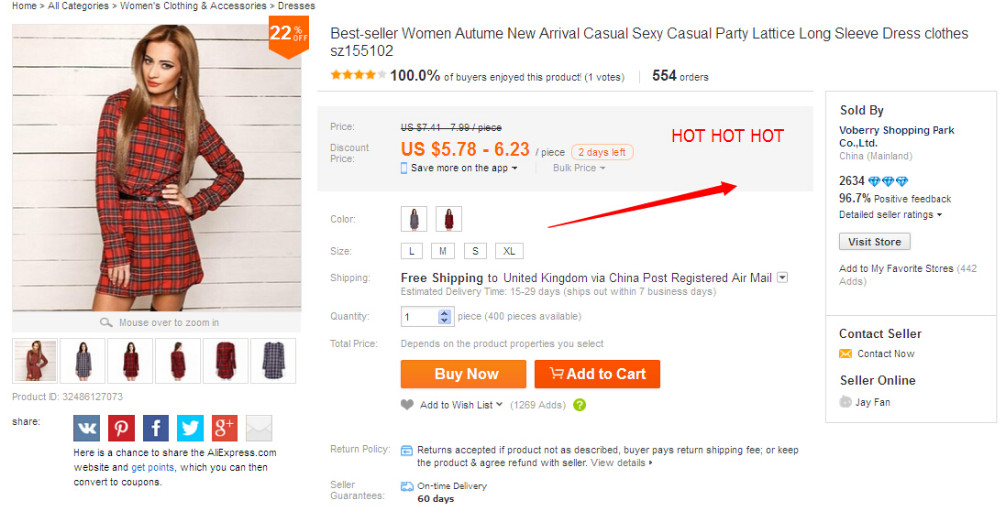Expand the shipping method dropdown
The width and height of the screenshot is (1000, 511).
coord(783,278)
